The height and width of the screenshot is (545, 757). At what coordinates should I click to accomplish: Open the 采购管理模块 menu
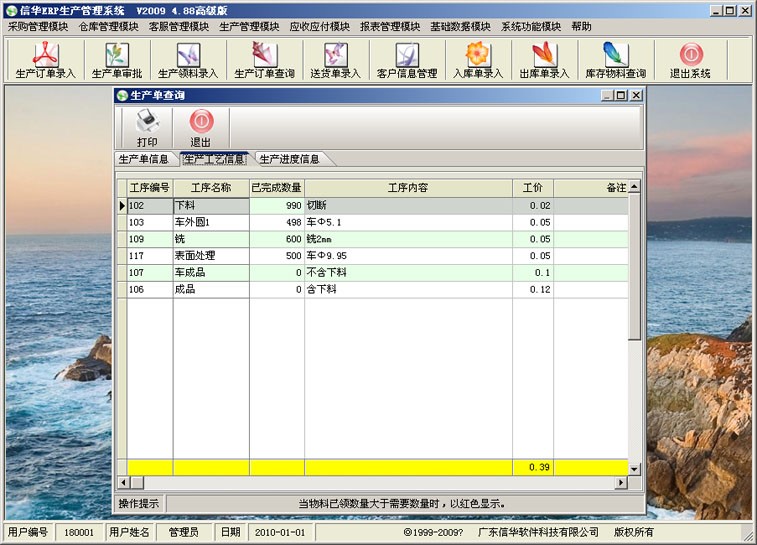[38, 27]
